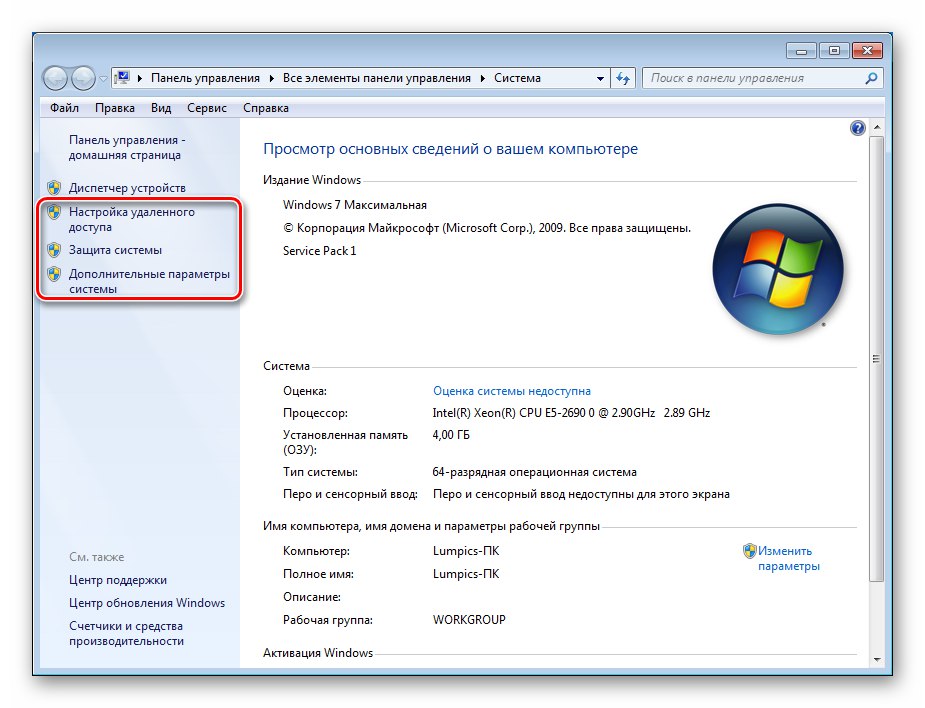Screen dimensions: 925x708
Task: Click Все элементы панели управления breadcrumb
Action: [376, 78]
